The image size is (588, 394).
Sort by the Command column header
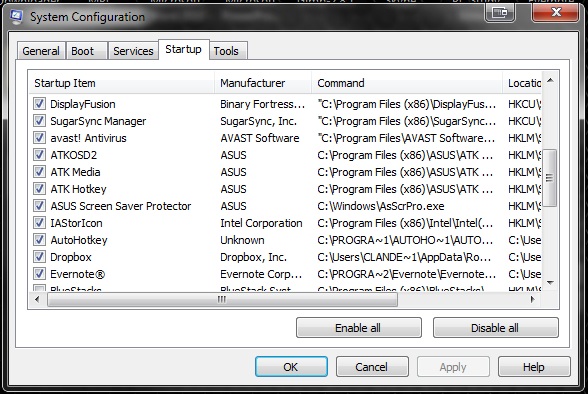click(x=407, y=83)
